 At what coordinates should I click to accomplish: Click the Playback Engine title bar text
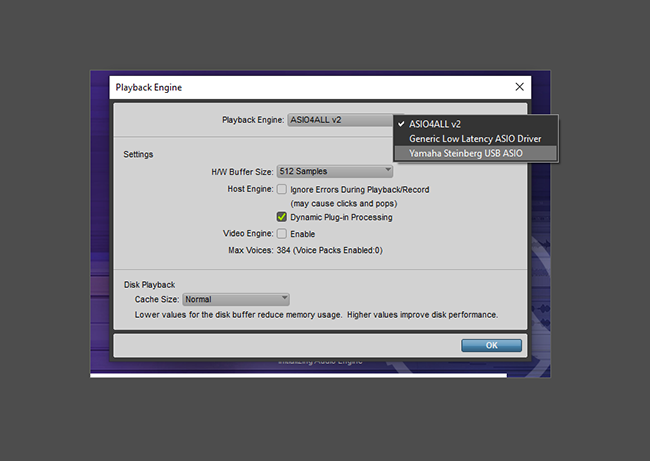pos(149,87)
